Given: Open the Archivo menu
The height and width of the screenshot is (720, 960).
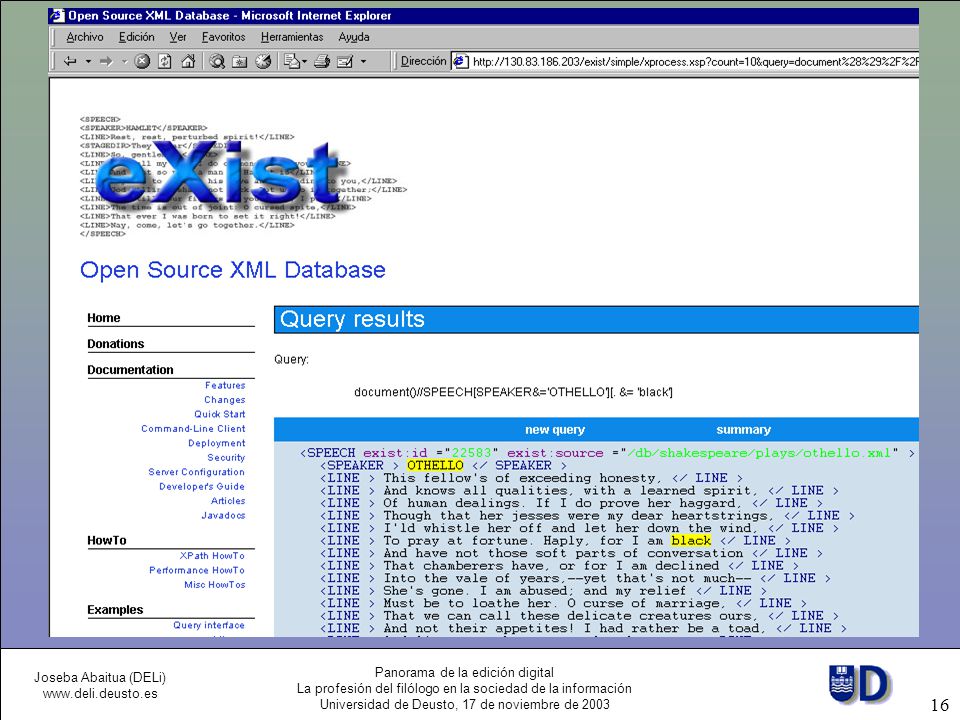Looking at the screenshot, I should point(84,37).
